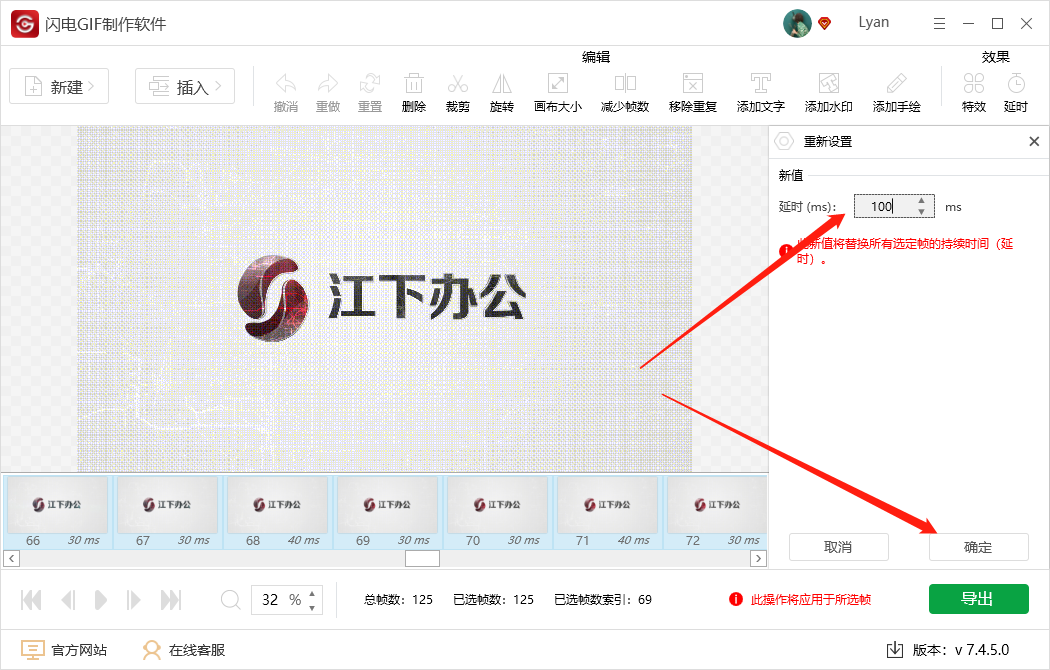Click the 效果 section label
This screenshot has height=670, width=1050.
pos(996,57)
